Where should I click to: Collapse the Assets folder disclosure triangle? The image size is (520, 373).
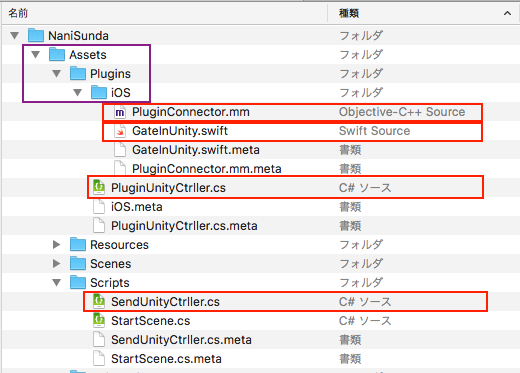[35, 54]
